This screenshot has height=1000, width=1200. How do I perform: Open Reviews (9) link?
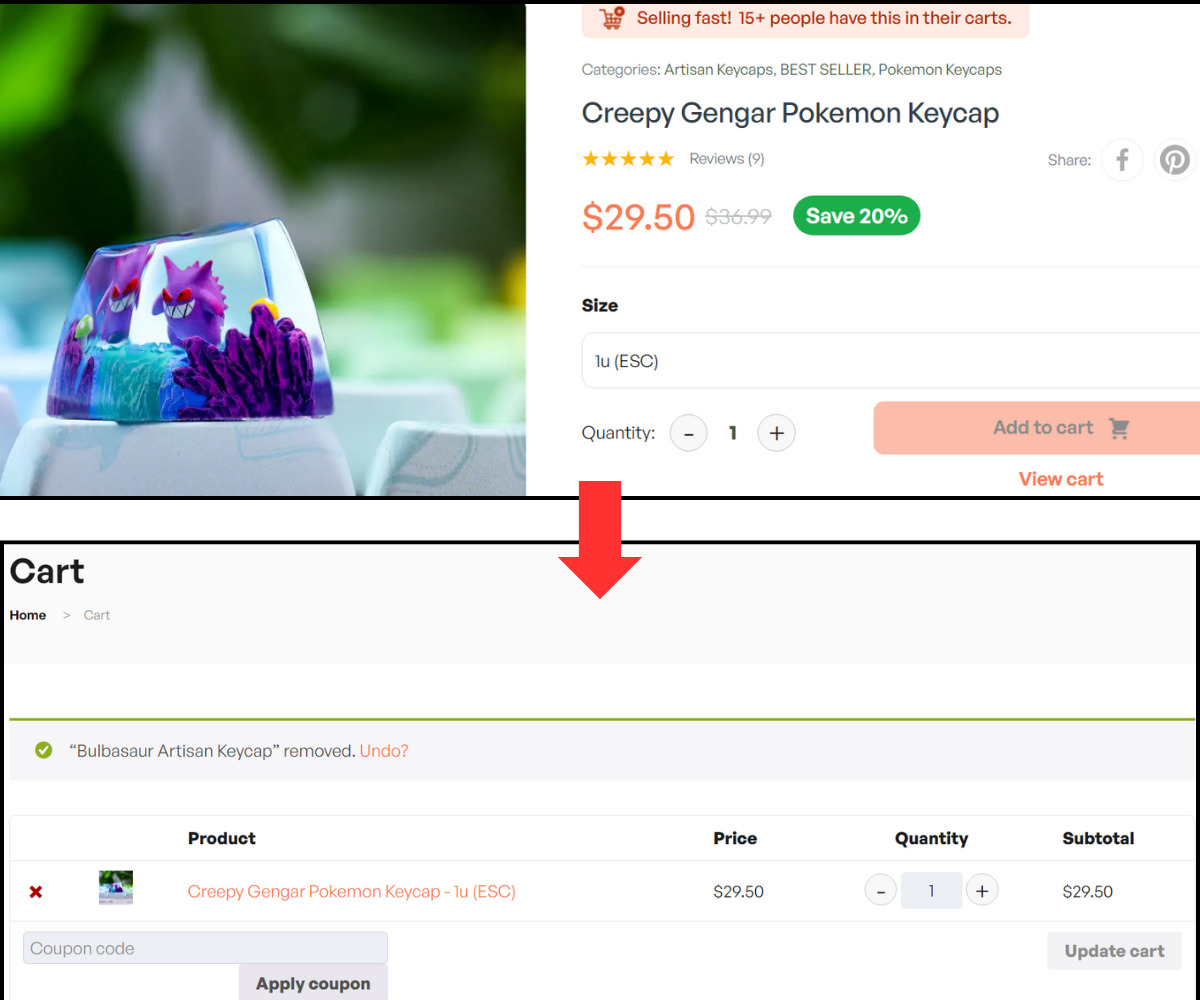(727, 159)
